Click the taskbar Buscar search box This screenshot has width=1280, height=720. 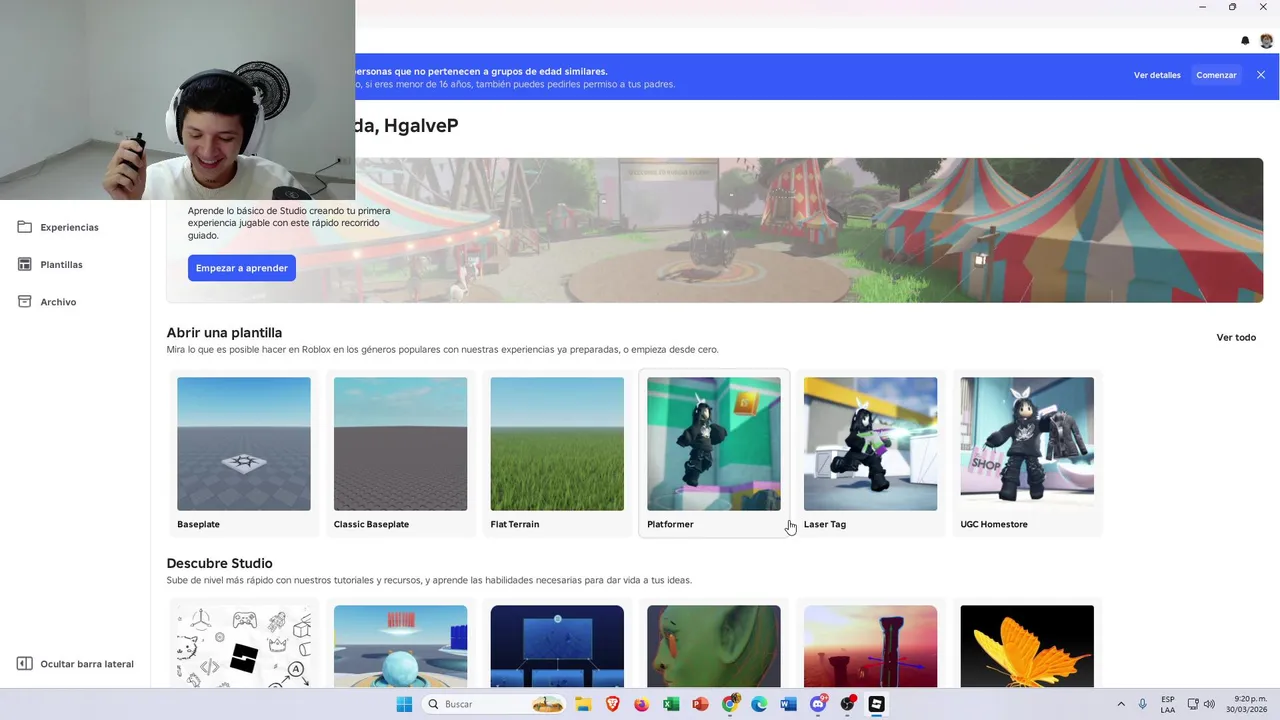pos(493,704)
